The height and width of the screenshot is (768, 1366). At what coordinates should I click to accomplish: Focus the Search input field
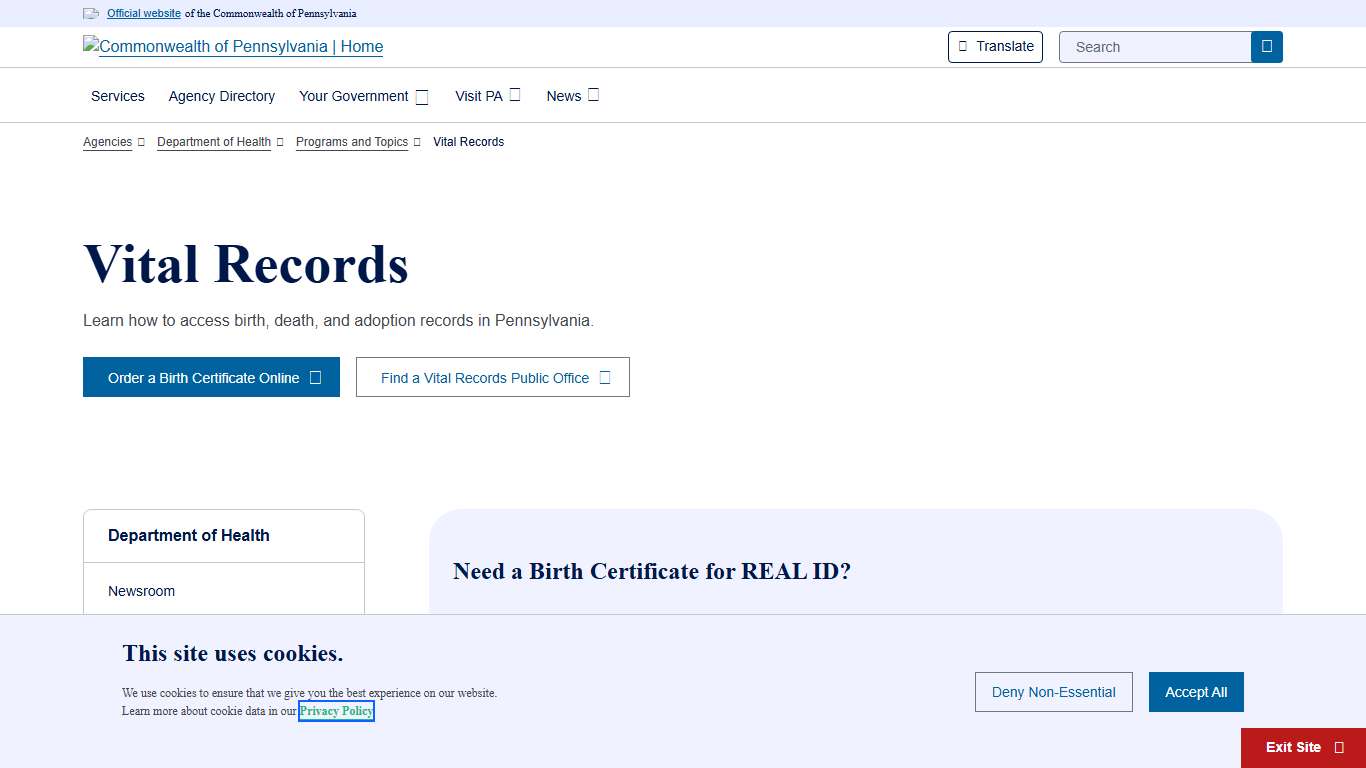[x=1155, y=47]
